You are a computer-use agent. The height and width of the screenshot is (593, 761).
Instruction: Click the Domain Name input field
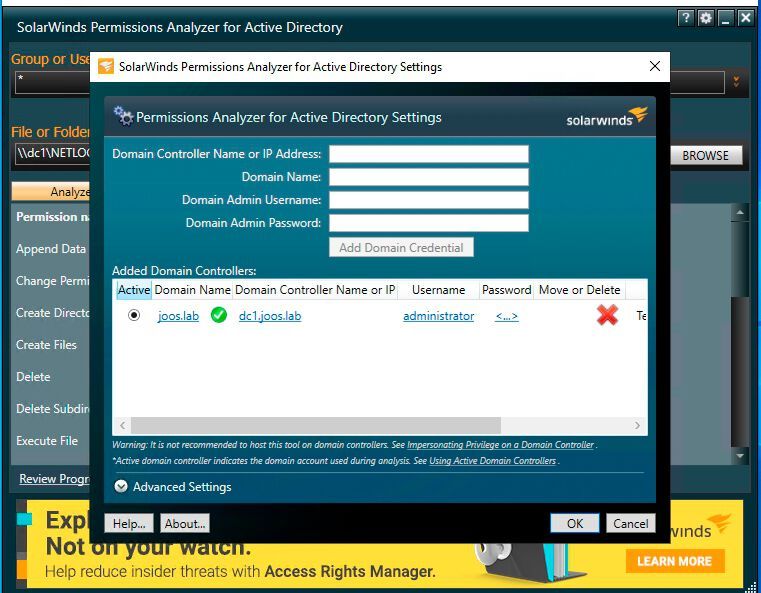click(429, 177)
